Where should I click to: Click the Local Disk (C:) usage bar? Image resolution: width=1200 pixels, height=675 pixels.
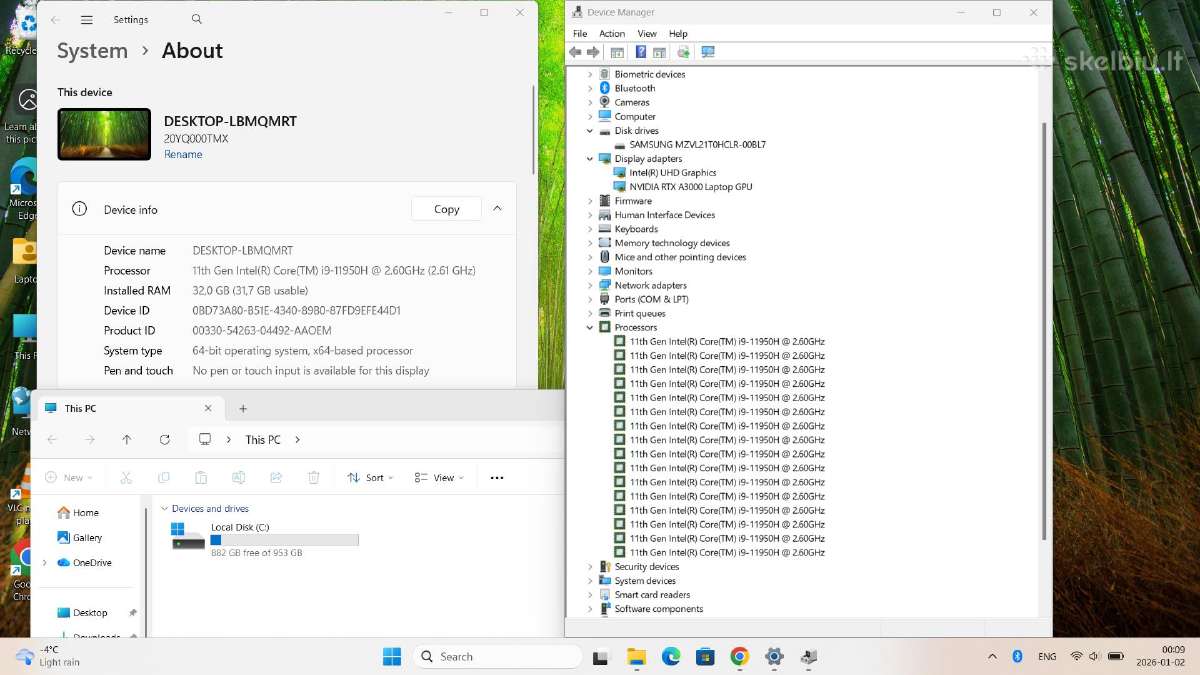click(284, 540)
